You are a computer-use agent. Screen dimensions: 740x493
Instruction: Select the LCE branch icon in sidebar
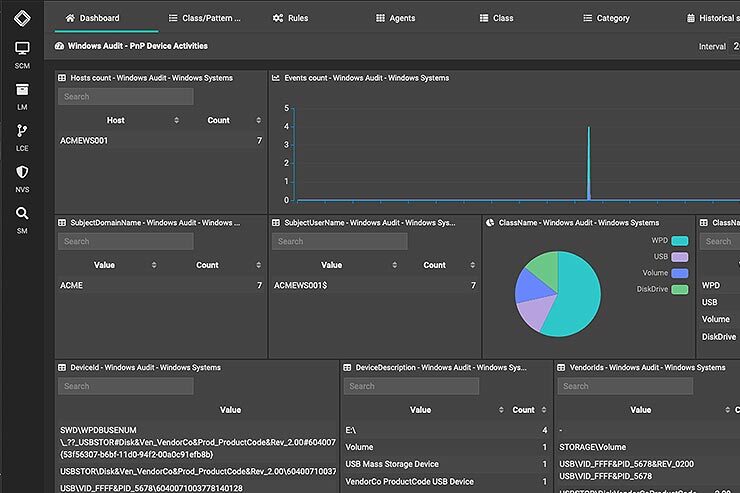tap(22, 131)
